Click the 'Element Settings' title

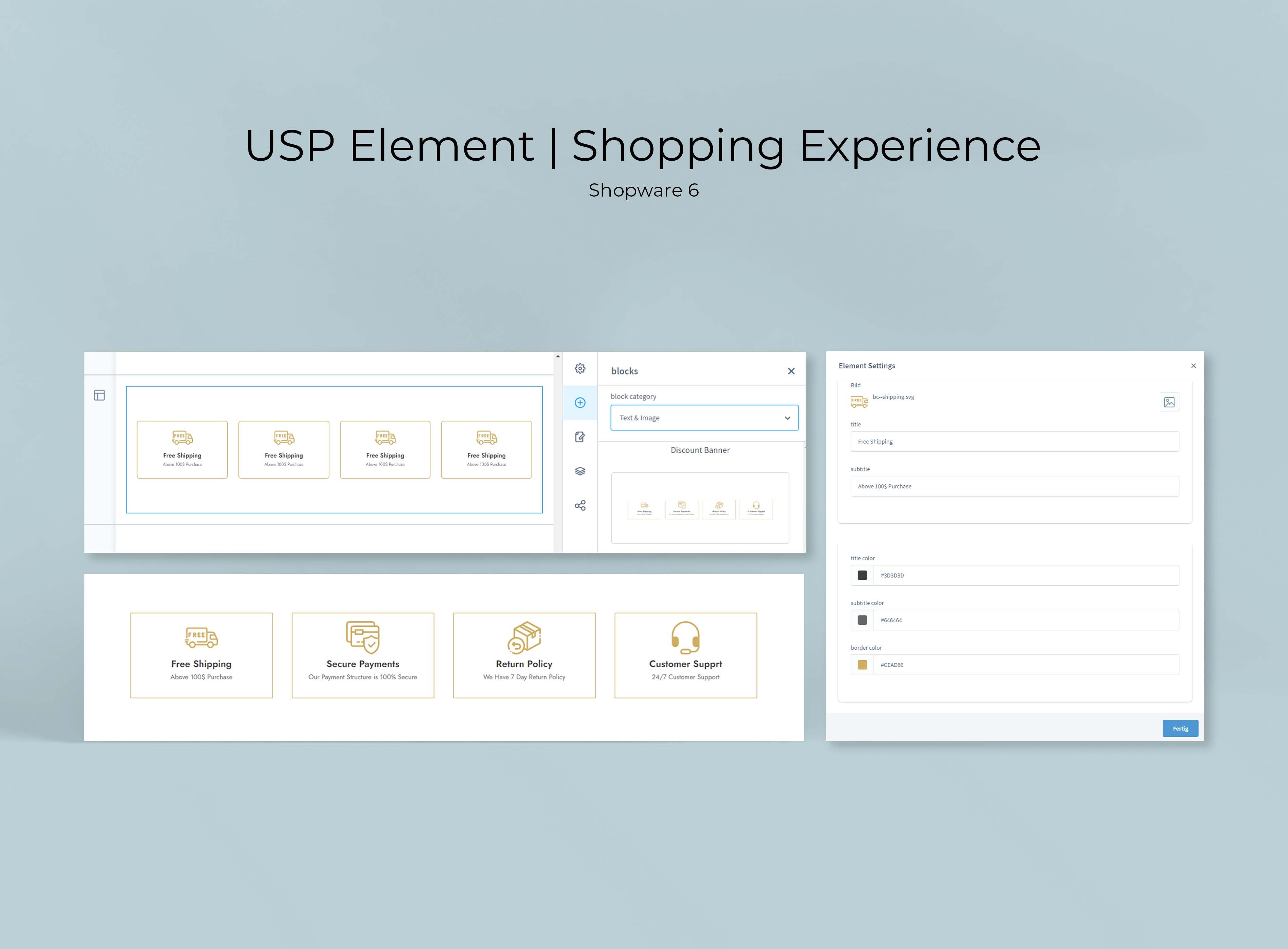click(x=866, y=366)
